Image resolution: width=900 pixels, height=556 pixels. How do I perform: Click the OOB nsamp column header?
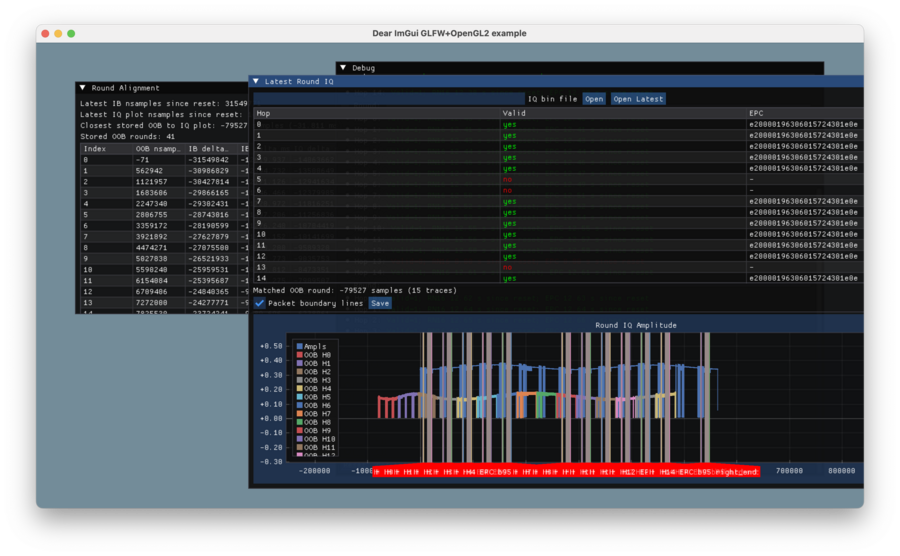tap(158, 149)
